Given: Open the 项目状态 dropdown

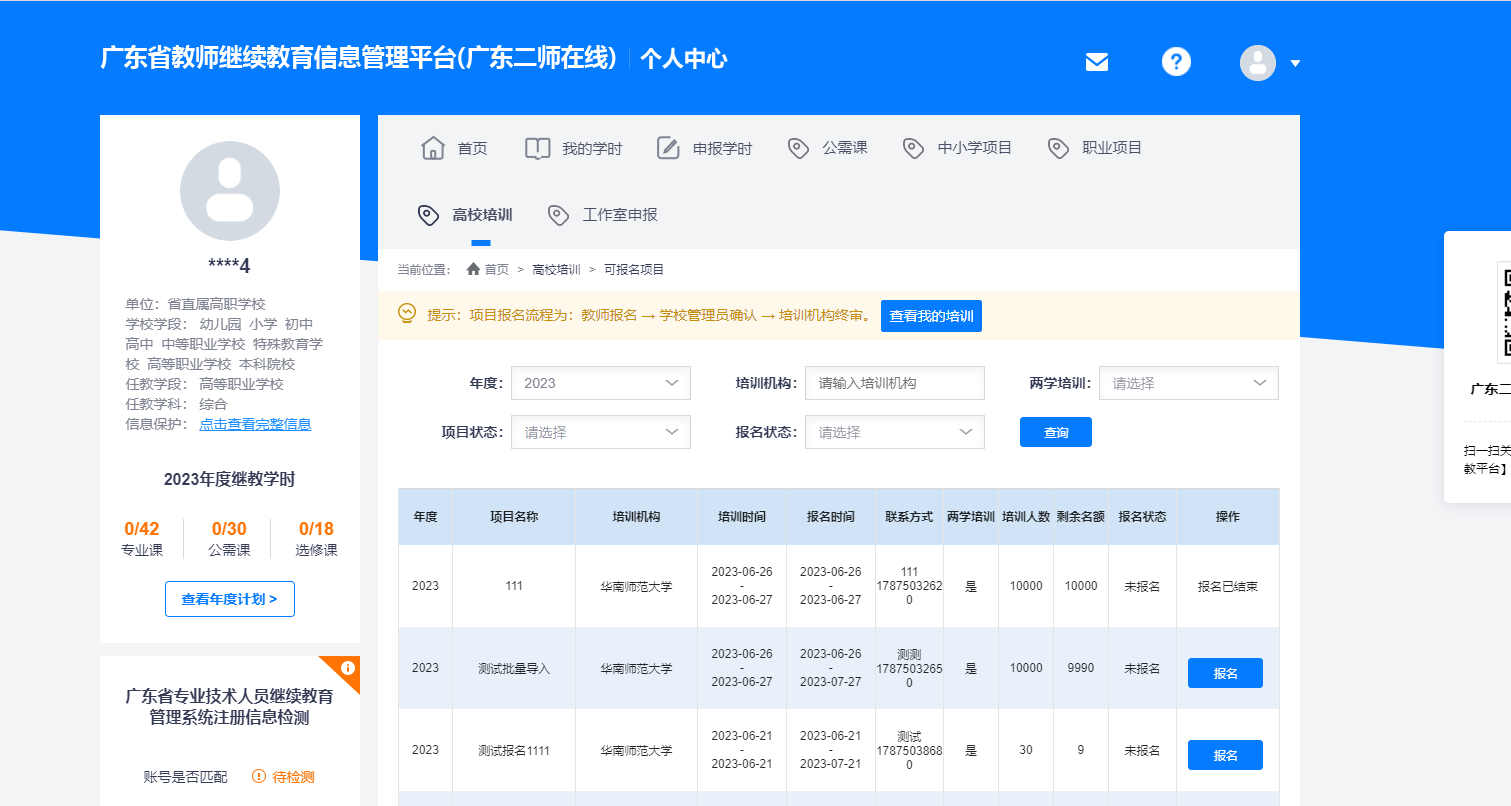Looking at the screenshot, I should (x=600, y=432).
